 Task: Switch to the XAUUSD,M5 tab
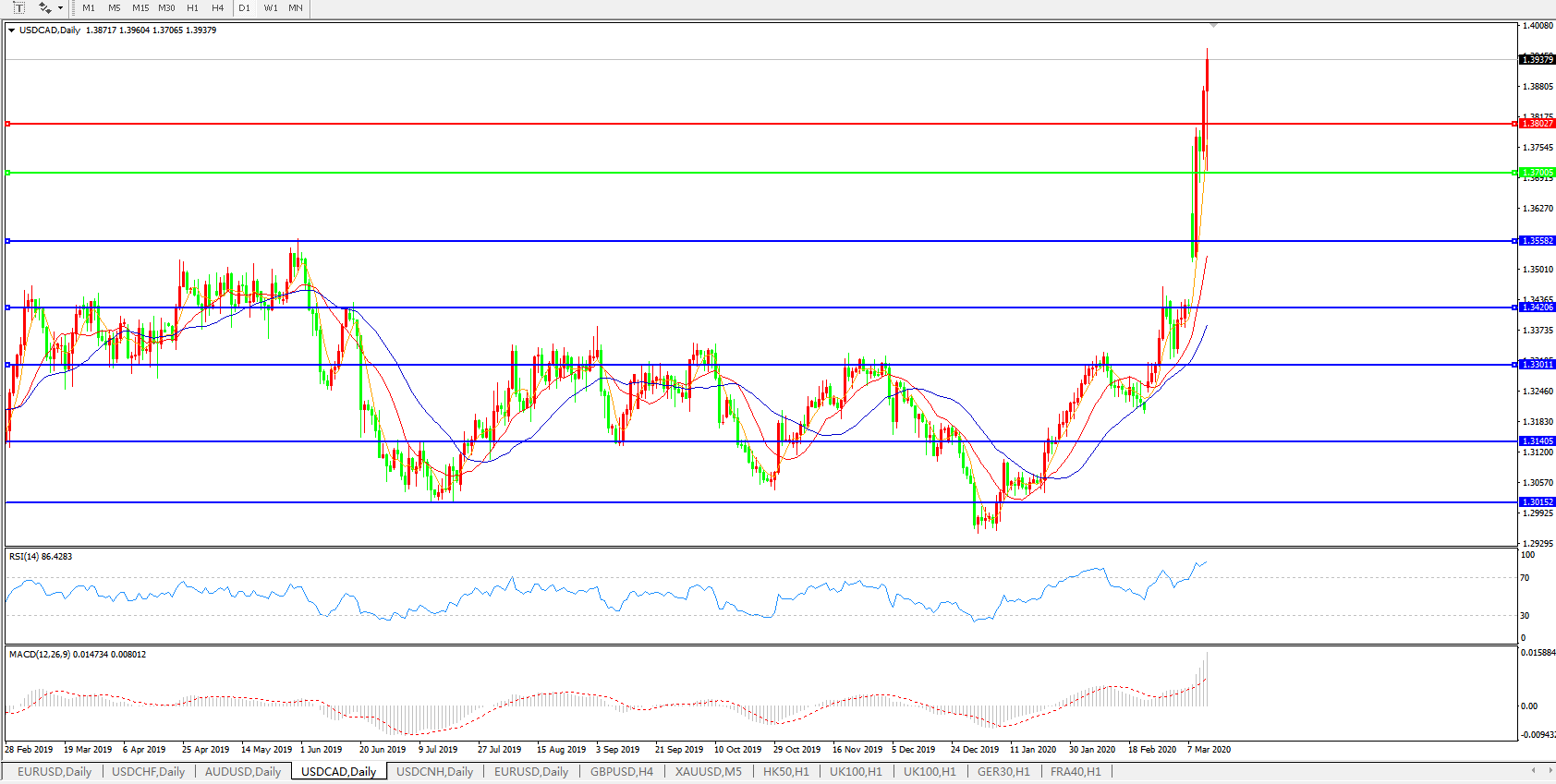[708, 772]
